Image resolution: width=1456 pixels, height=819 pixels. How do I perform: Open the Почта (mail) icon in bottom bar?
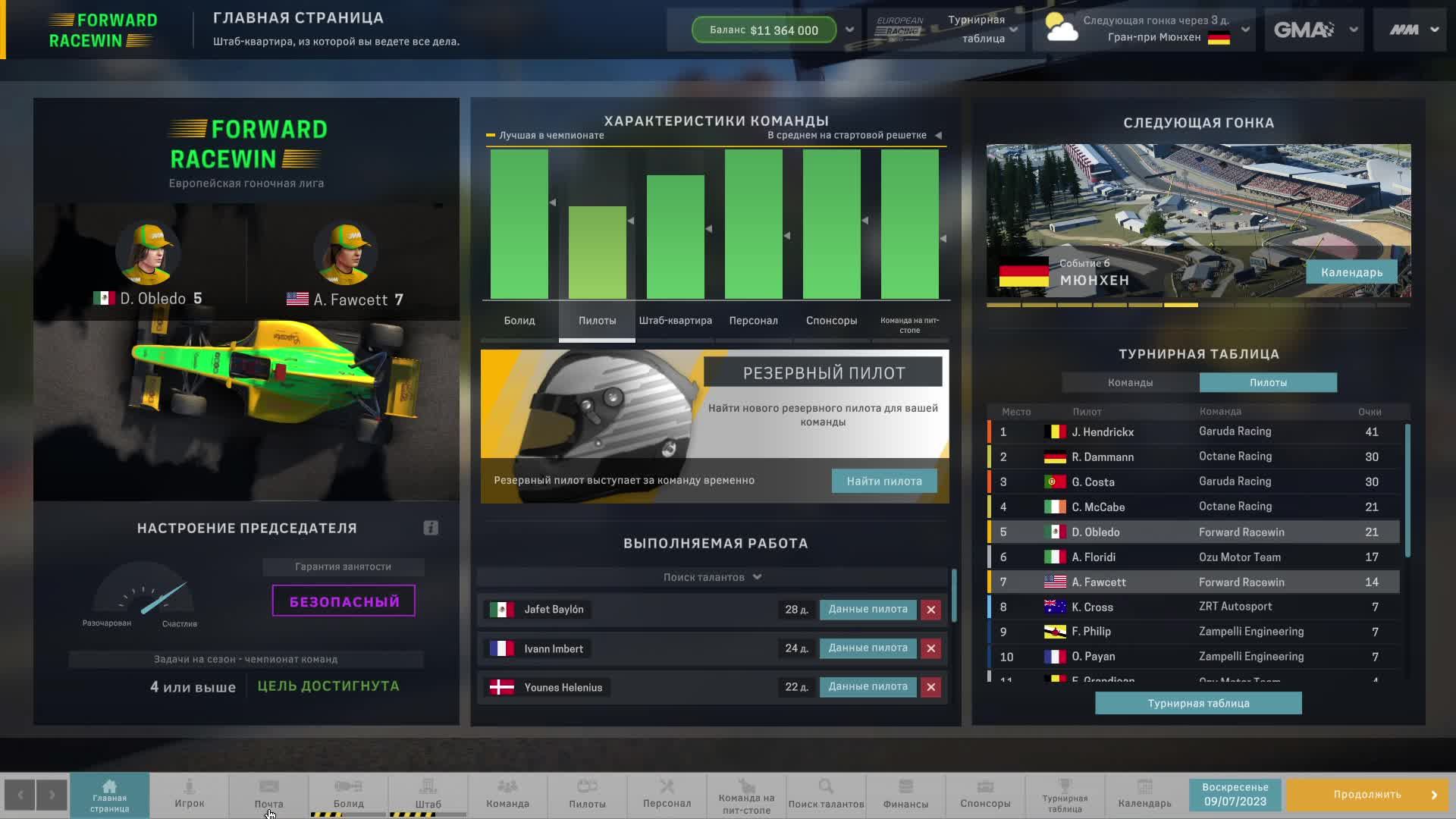(x=269, y=795)
